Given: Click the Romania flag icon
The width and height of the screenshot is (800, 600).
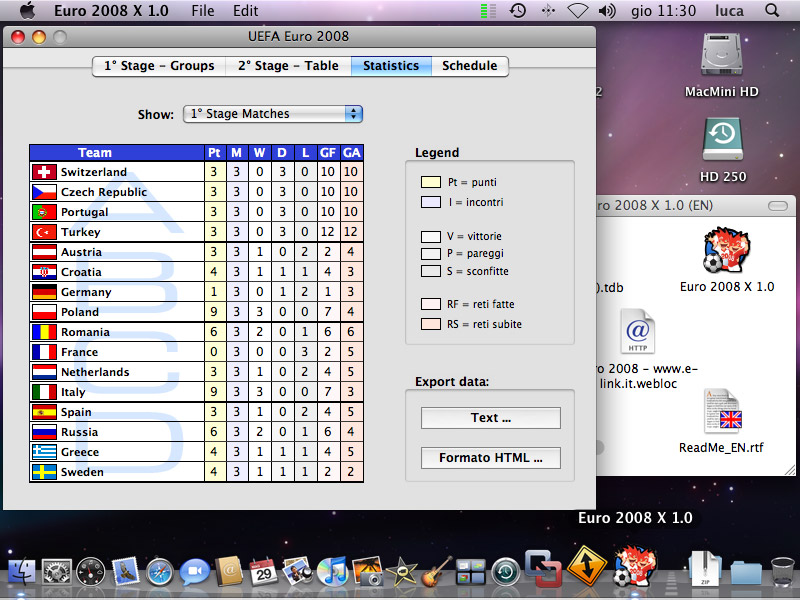Looking at the screenshot, I should (44, 332).
